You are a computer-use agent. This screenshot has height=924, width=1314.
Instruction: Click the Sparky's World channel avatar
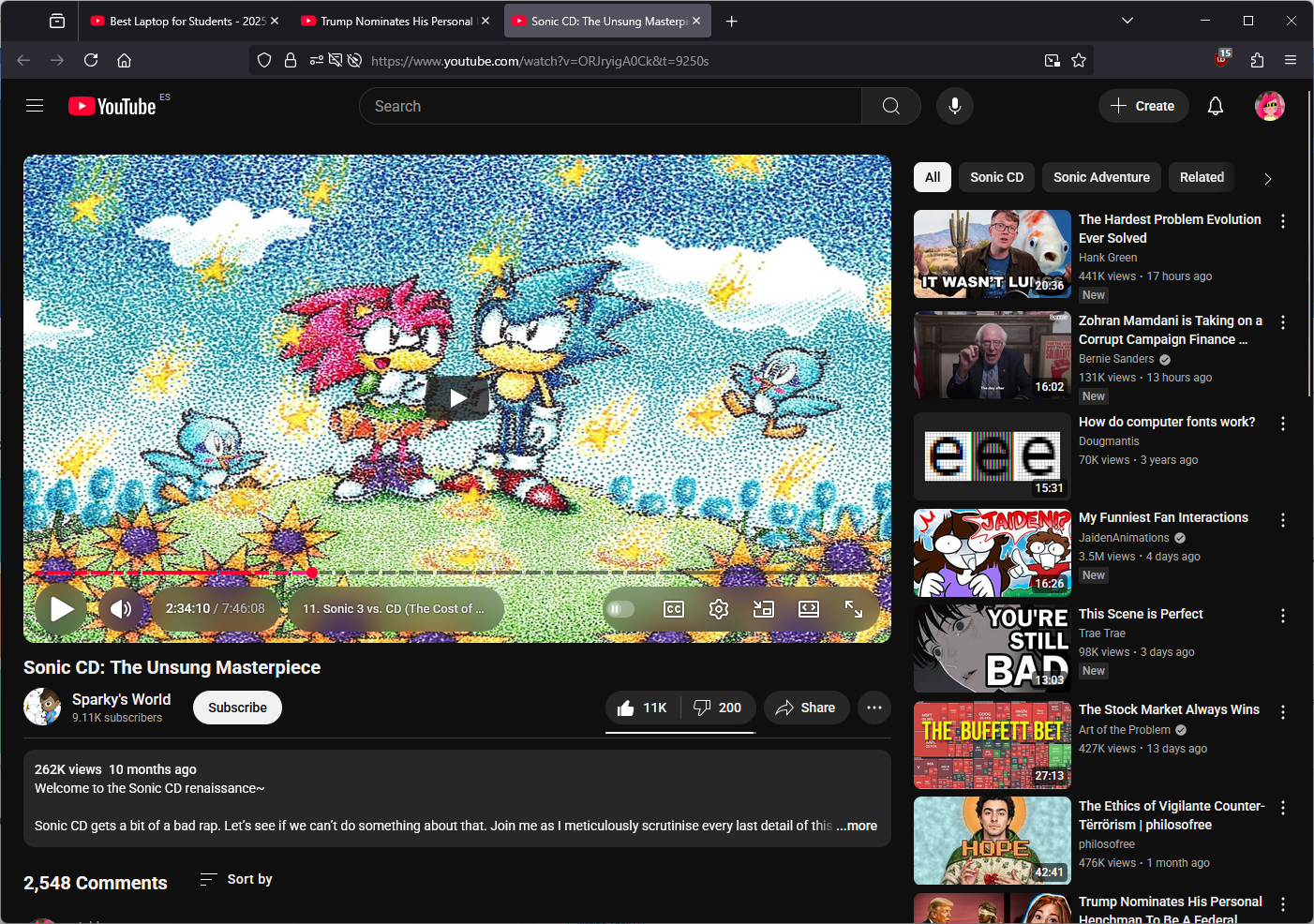(x=42, y=707)
